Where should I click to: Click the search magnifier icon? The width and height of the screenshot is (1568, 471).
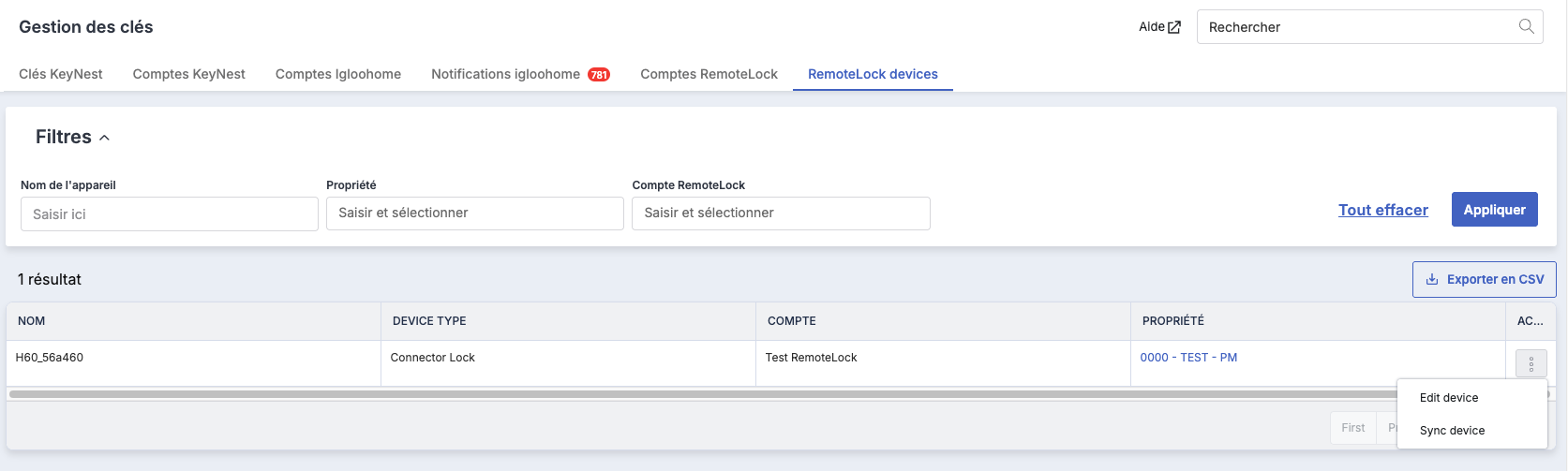click(1526, 26)
